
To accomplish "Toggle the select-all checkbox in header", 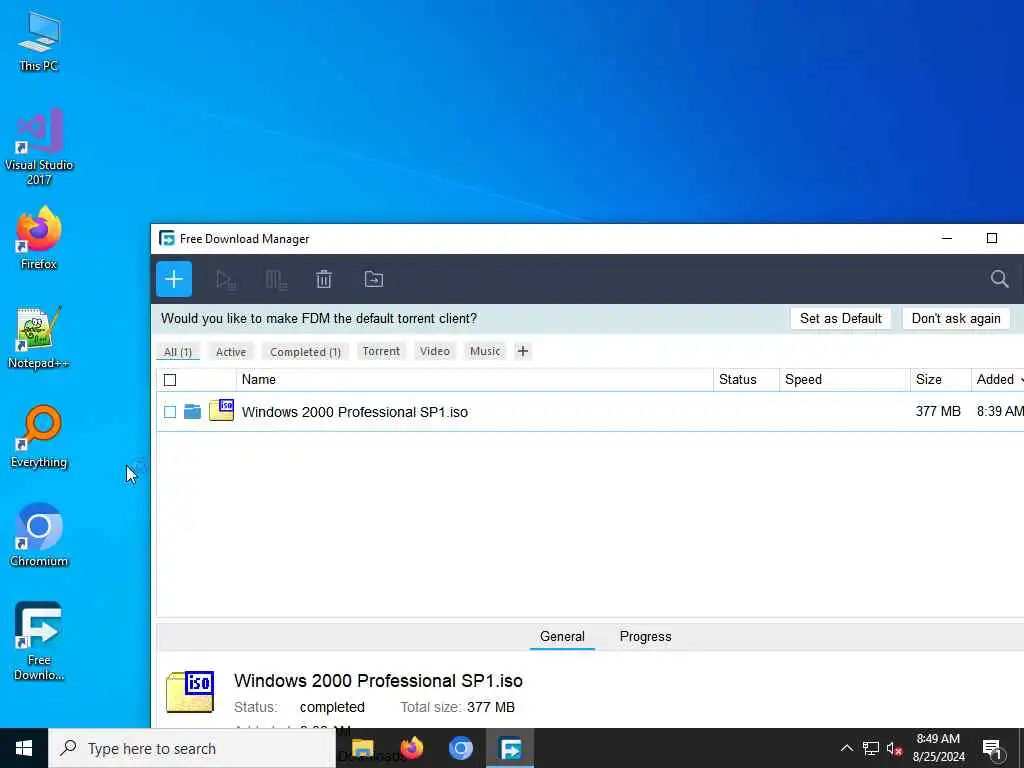I will pyautogui.click(x=170, y=380).
